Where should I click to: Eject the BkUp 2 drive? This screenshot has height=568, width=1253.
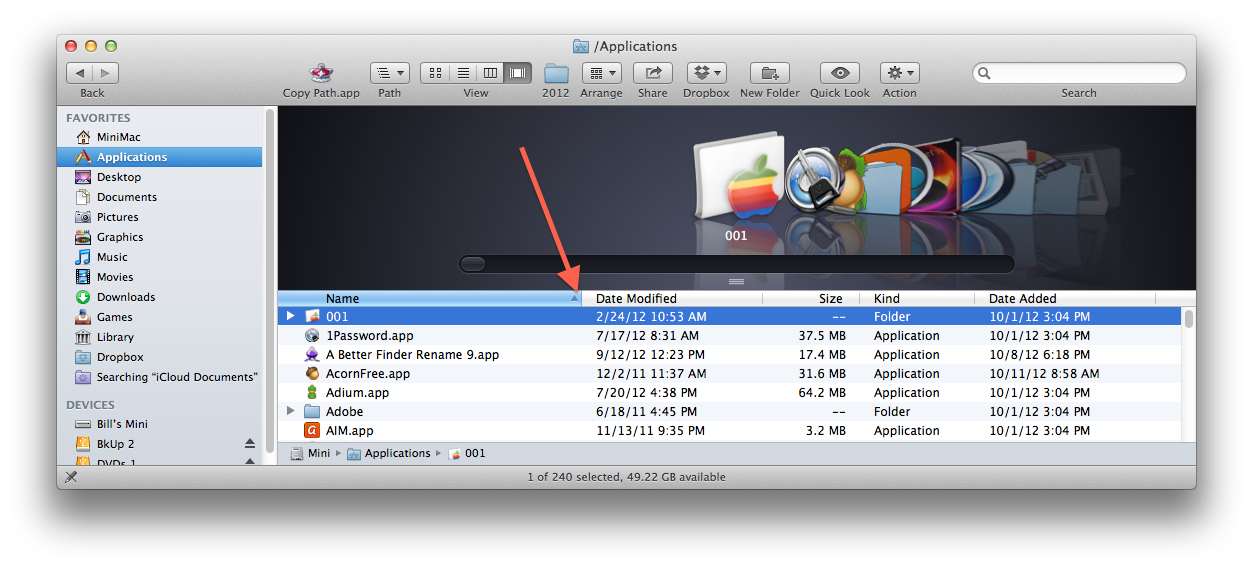250,444
